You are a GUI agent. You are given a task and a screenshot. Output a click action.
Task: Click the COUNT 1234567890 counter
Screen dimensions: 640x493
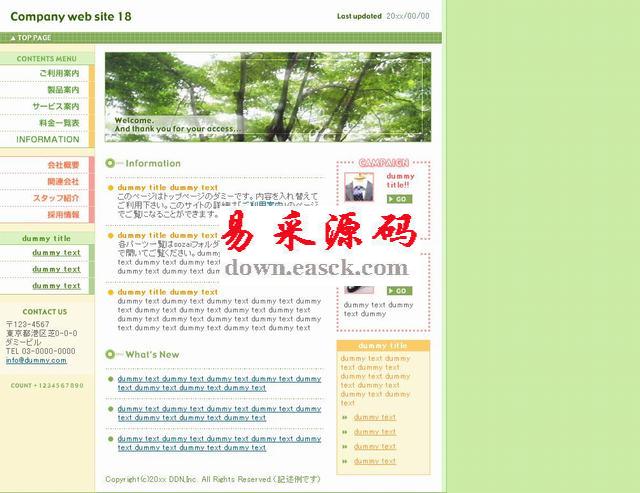(47, 385)
